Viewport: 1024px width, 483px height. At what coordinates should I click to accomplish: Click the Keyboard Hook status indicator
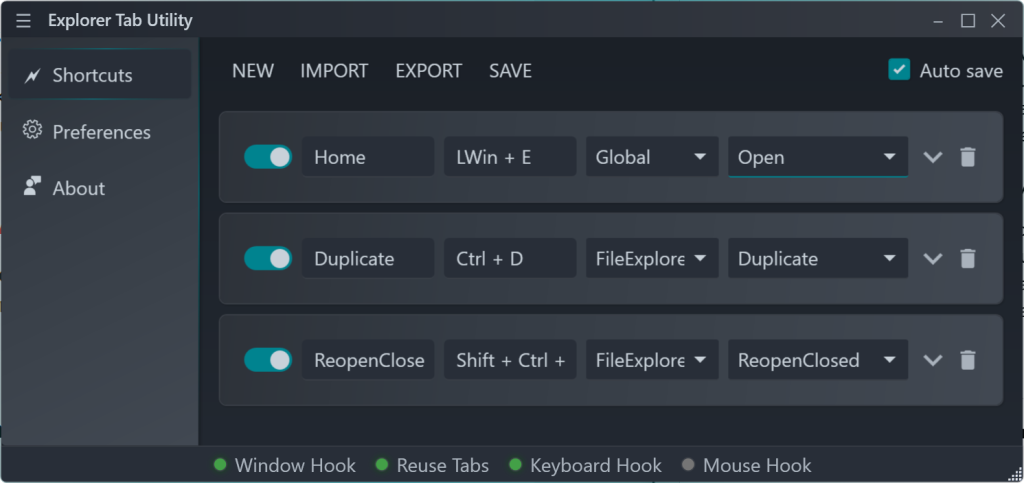point(585,465)
